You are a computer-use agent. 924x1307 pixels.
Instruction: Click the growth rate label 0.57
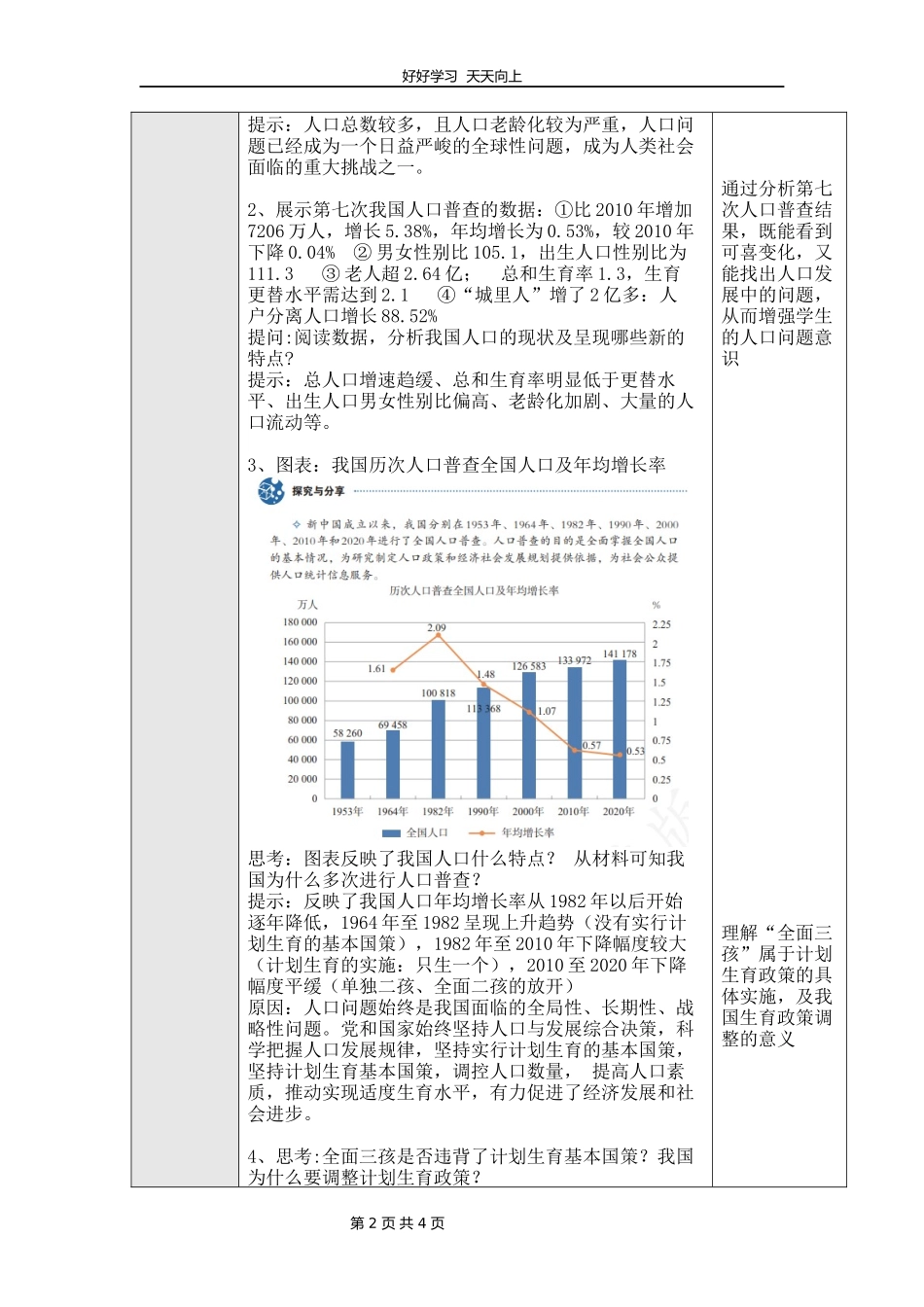tap(591, 745)
